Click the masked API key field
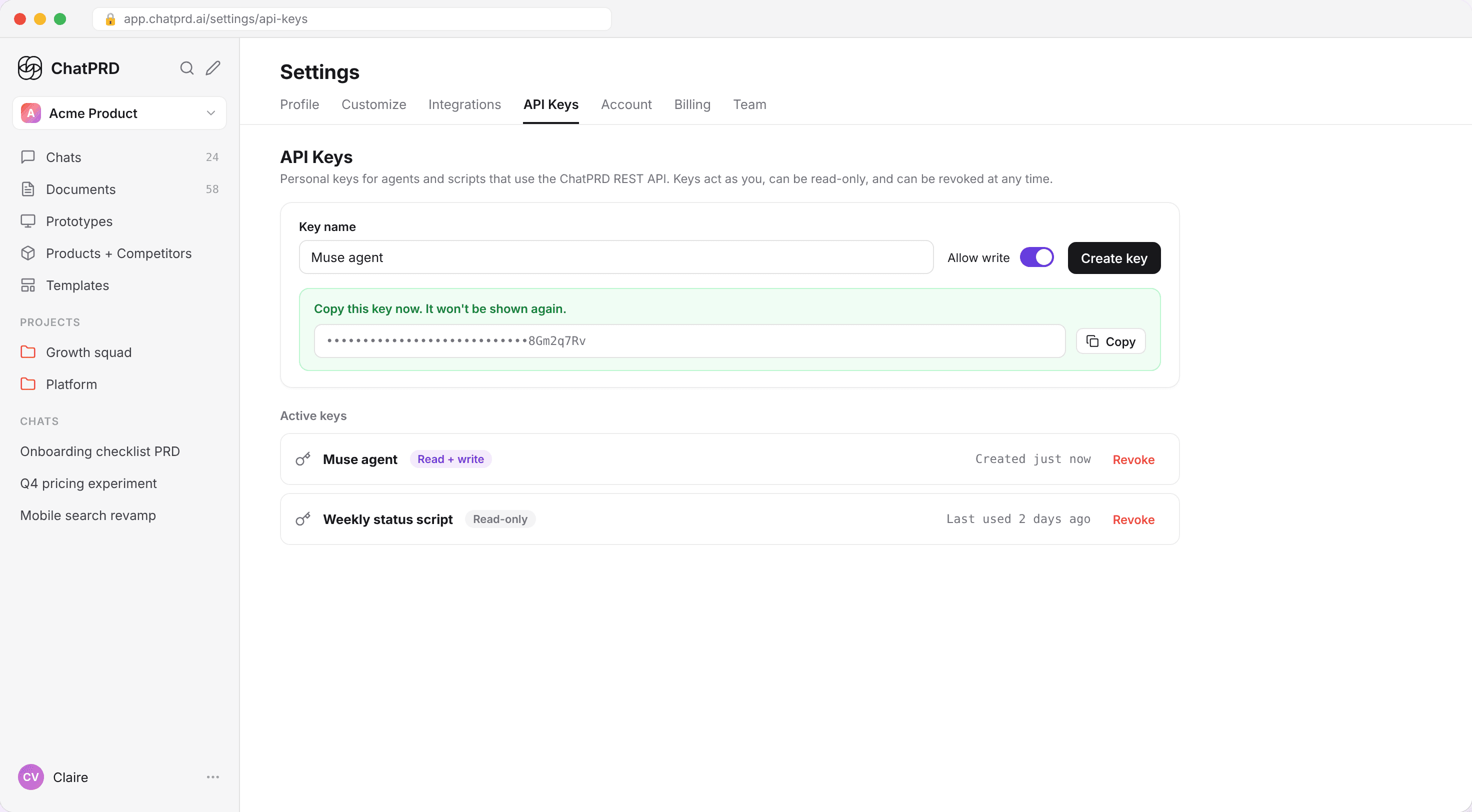1472x812 pixels. click(689, 341)
